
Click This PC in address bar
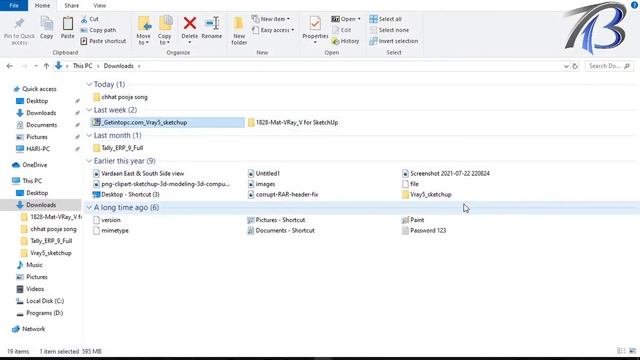coord(82,66)
